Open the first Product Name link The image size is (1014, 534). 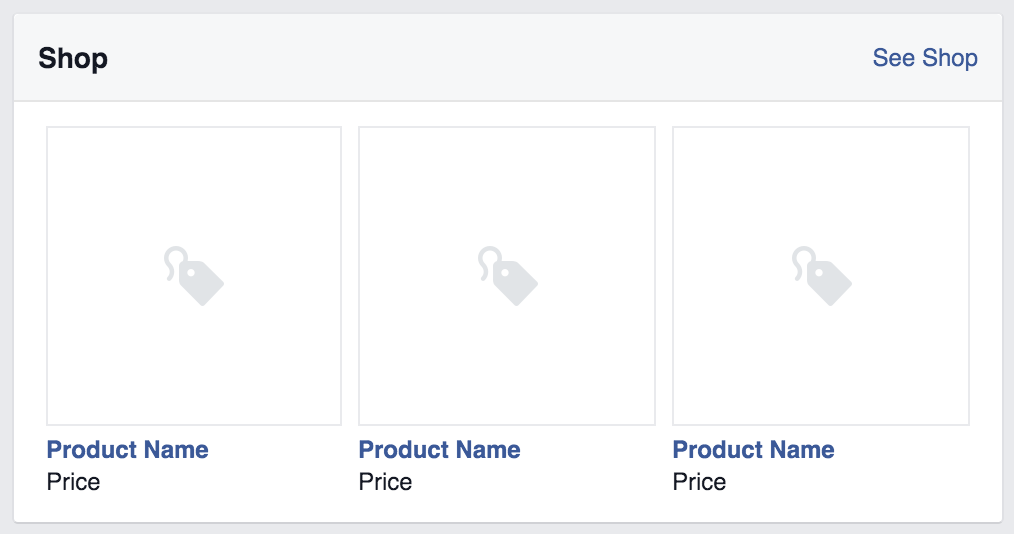click(x=128, y=450)
